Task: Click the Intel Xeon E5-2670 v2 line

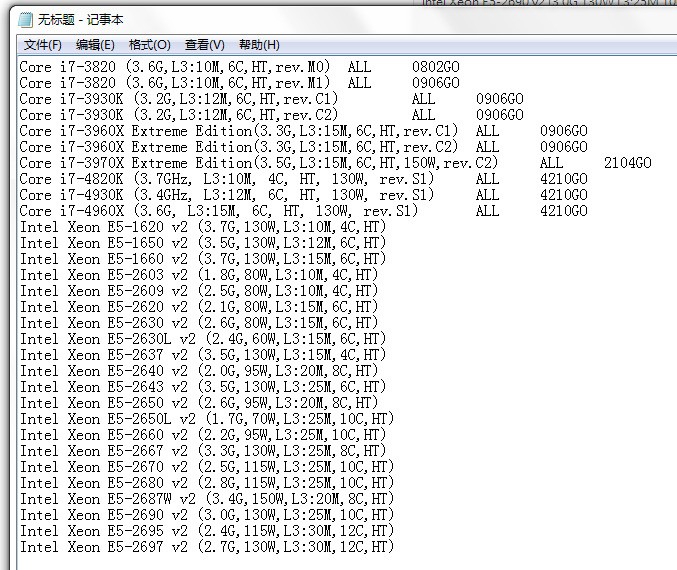Action: 207,466
